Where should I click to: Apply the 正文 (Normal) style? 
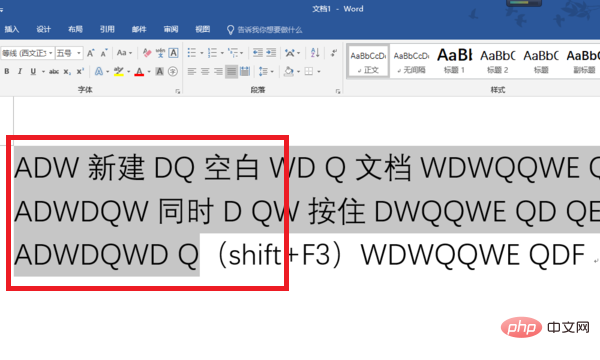[368, 61]
